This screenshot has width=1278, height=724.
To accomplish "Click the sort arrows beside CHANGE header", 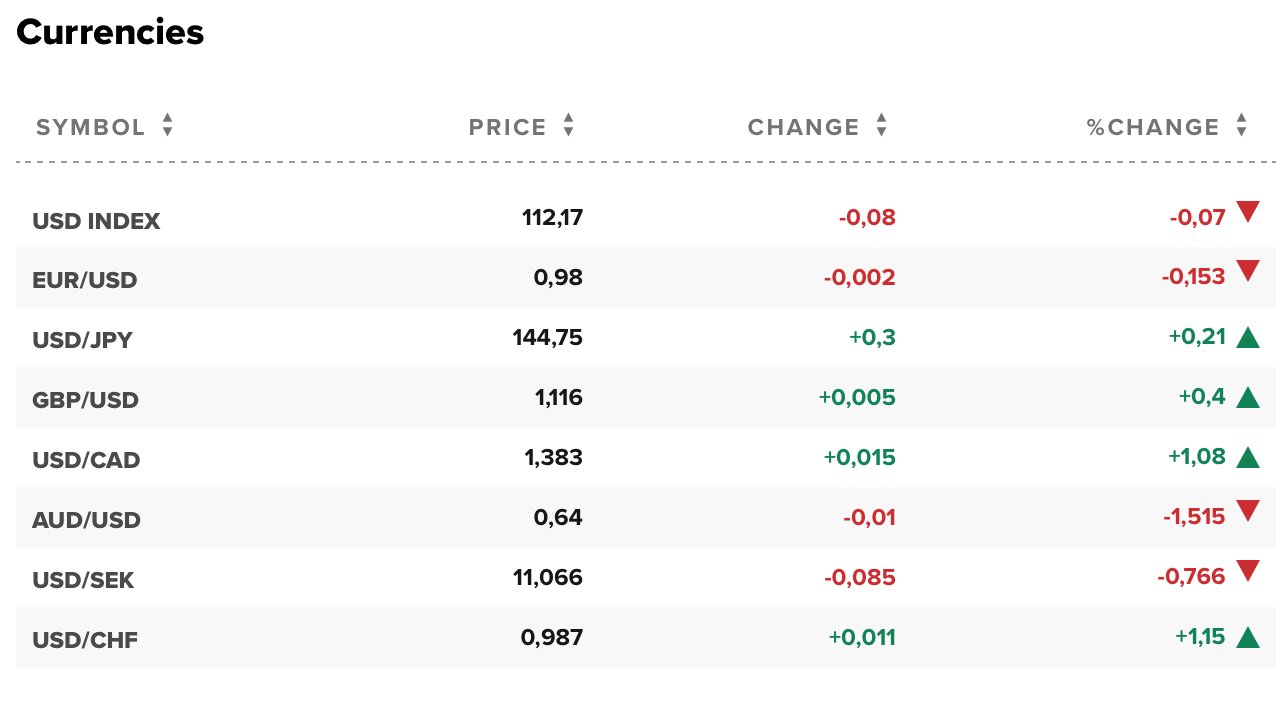I will 881,125.
